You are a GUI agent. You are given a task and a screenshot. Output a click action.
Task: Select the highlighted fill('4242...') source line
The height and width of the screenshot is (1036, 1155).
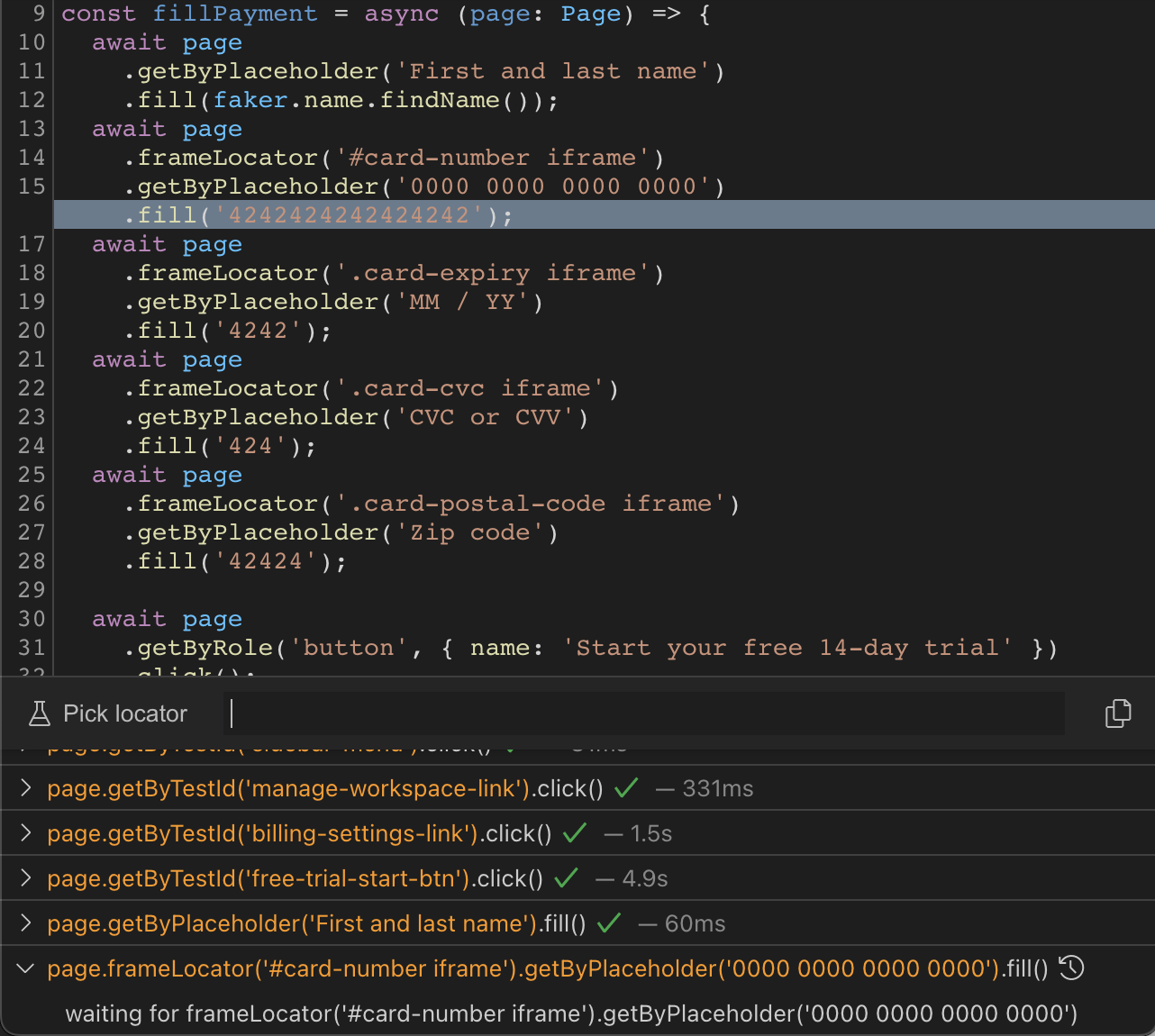tap(315, 214)
